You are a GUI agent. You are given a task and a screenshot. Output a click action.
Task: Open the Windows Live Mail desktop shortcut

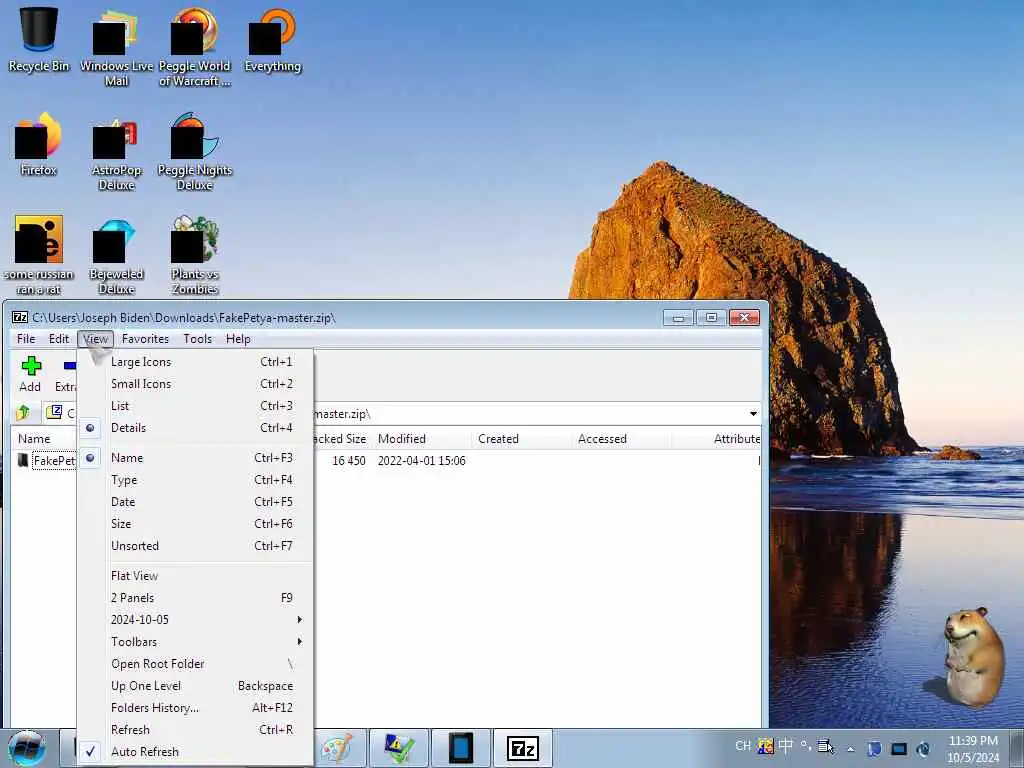116,47
